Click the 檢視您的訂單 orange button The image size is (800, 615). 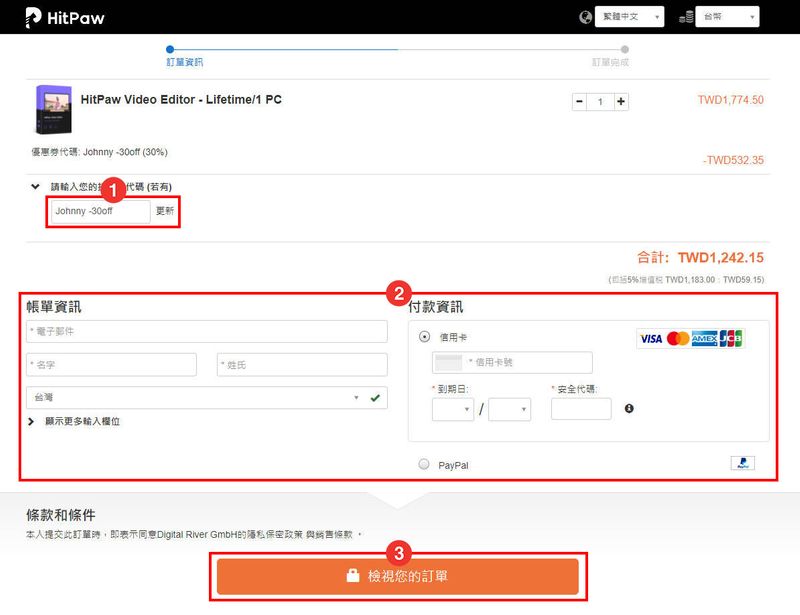point(398,577)
